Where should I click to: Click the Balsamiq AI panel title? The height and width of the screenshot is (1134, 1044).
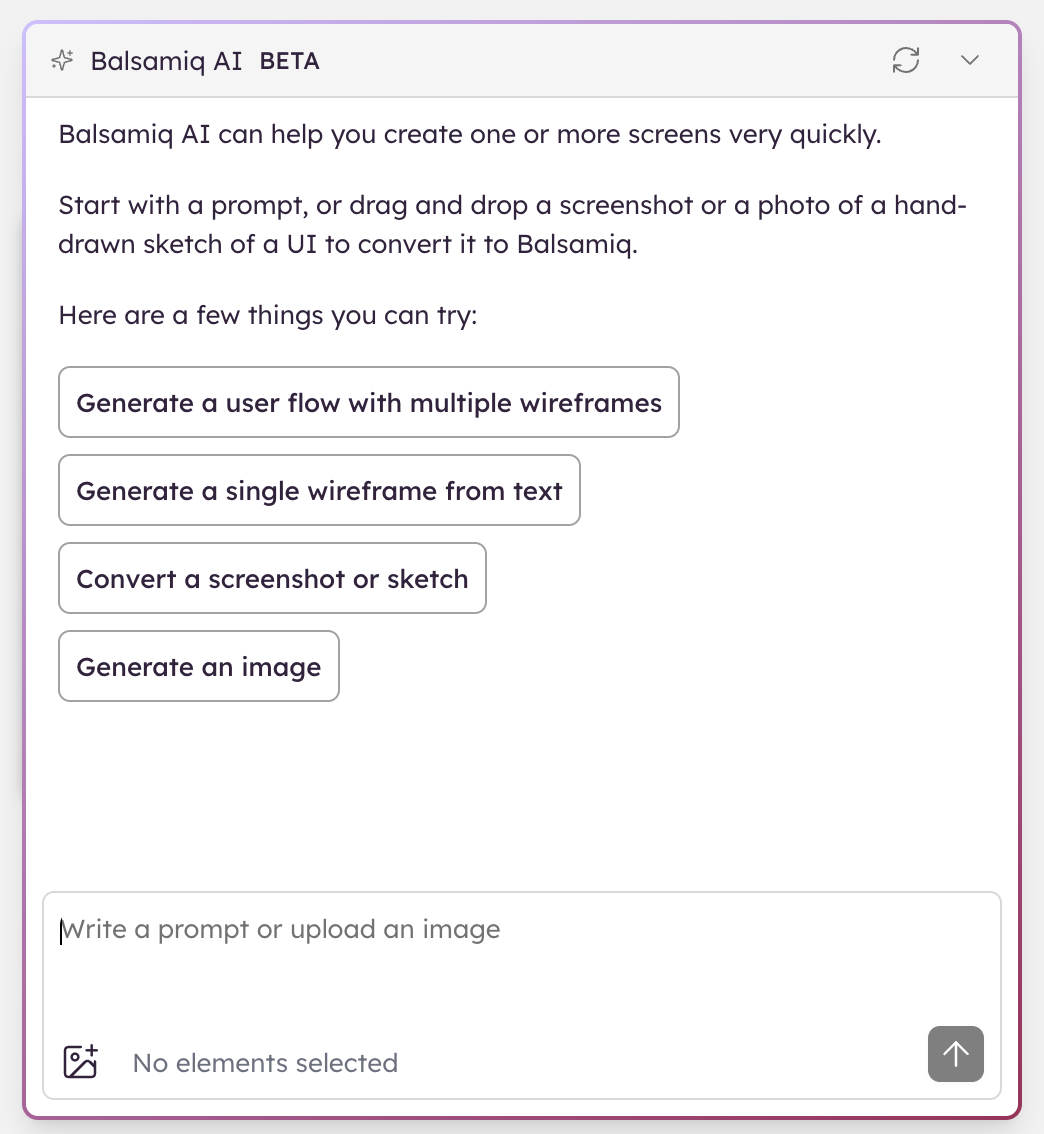click(x=166, y=61)
